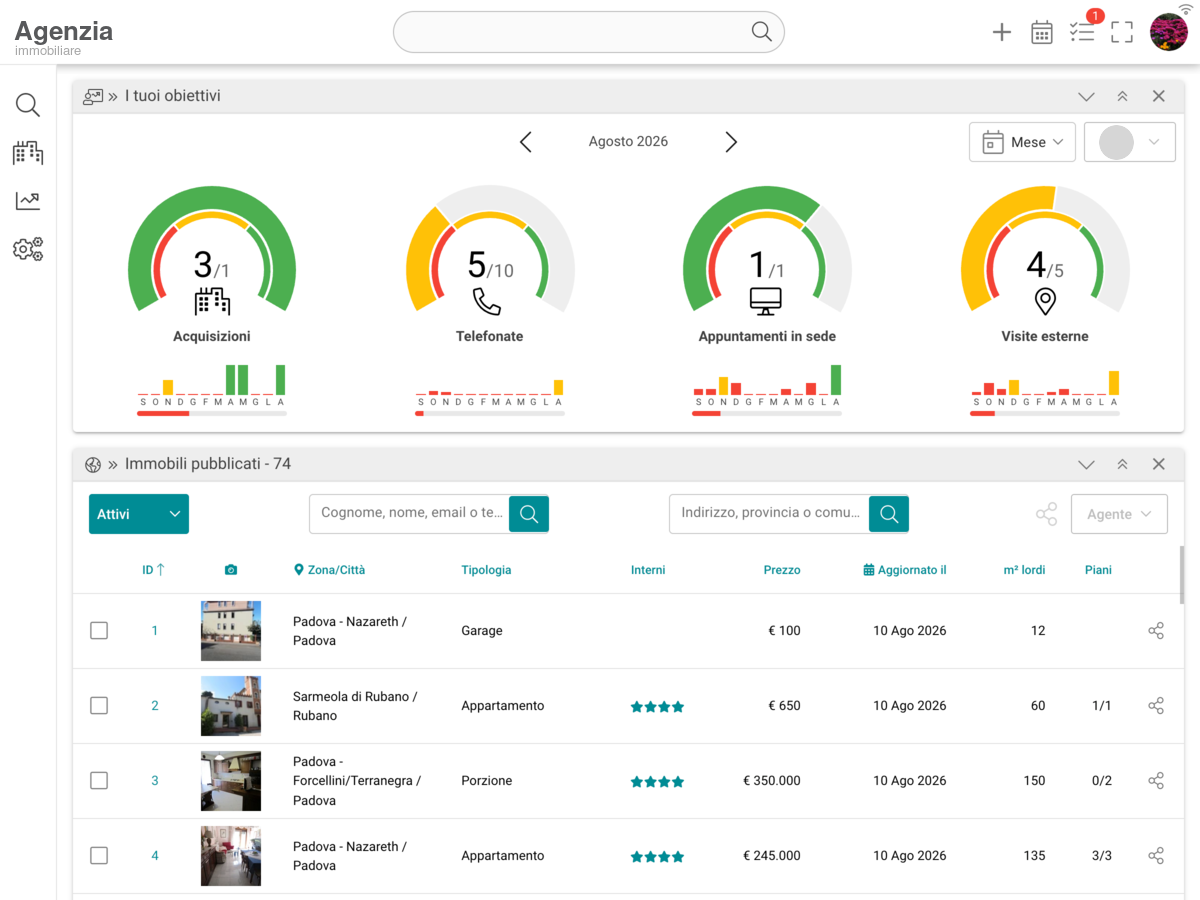Open the sidebar search icon
This screenshot has width=1200, height=900.
(28, 105)
